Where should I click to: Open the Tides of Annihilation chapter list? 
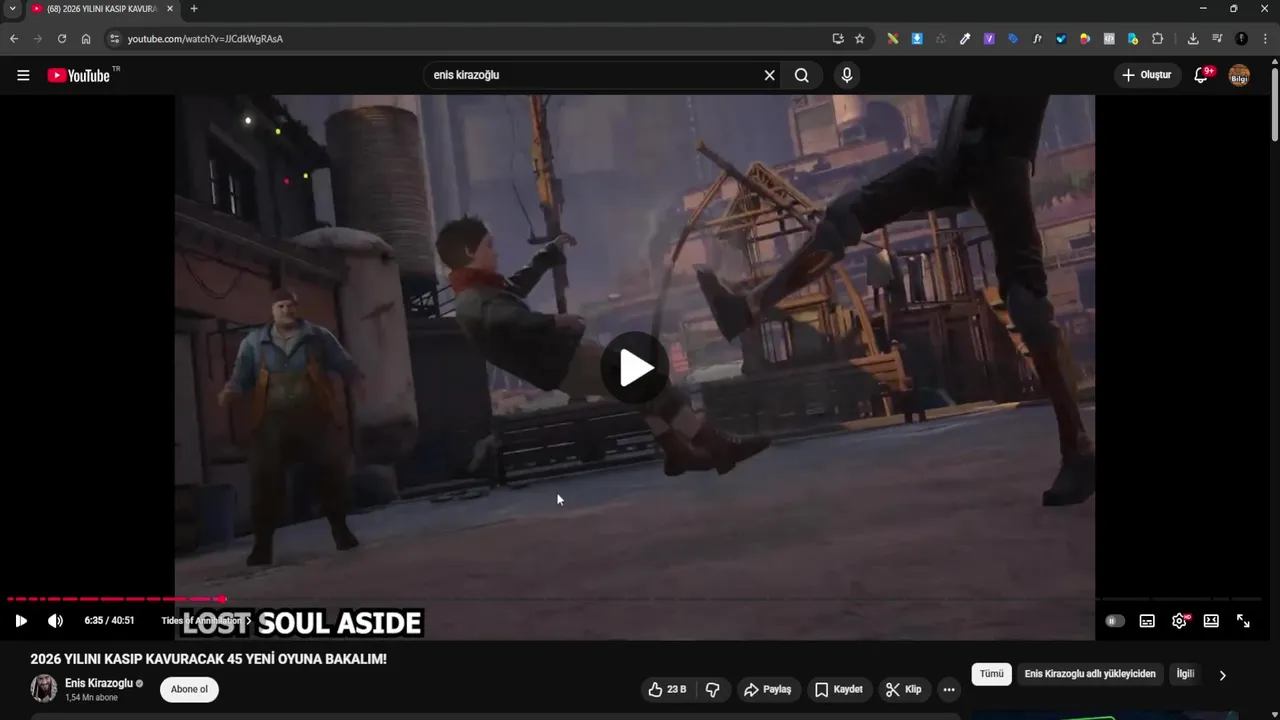coord(206,621)
